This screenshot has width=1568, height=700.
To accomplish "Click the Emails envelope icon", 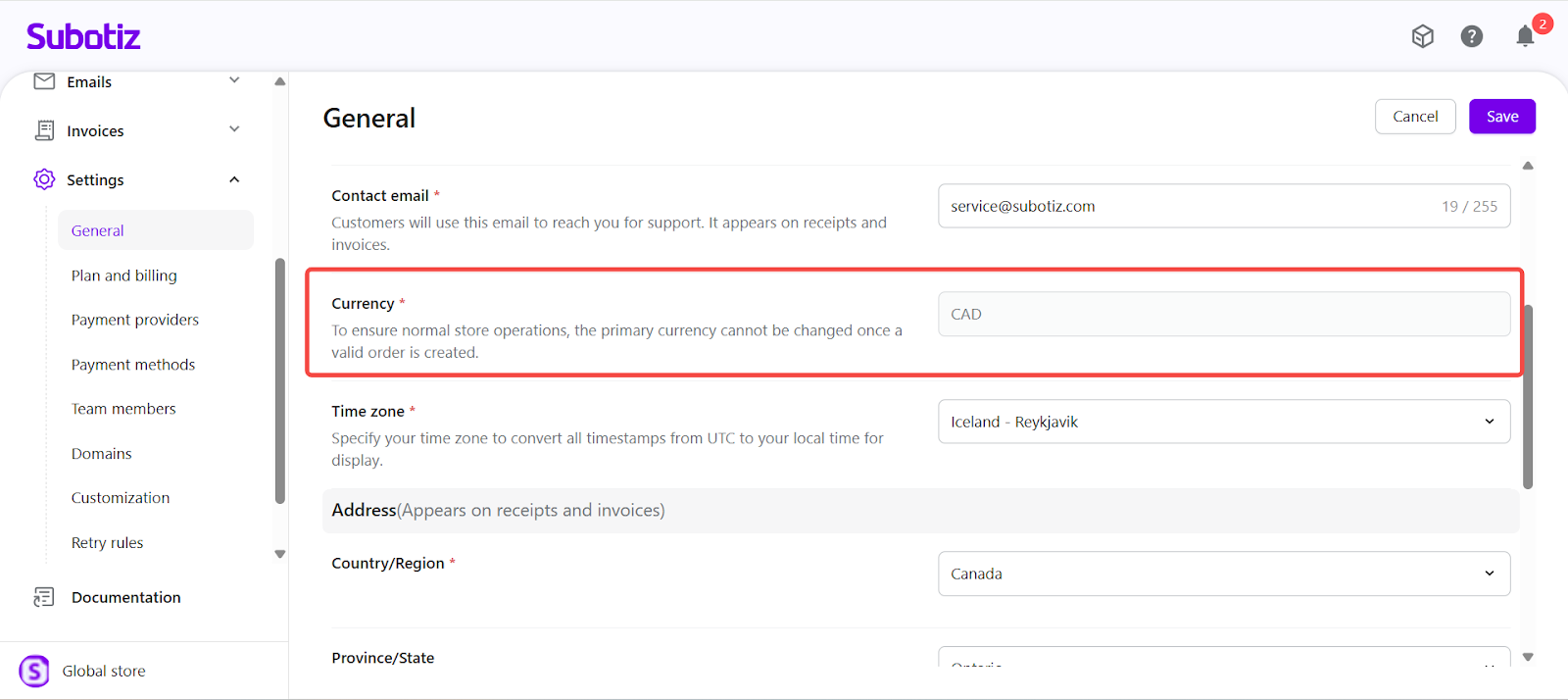I will (44, 81).
